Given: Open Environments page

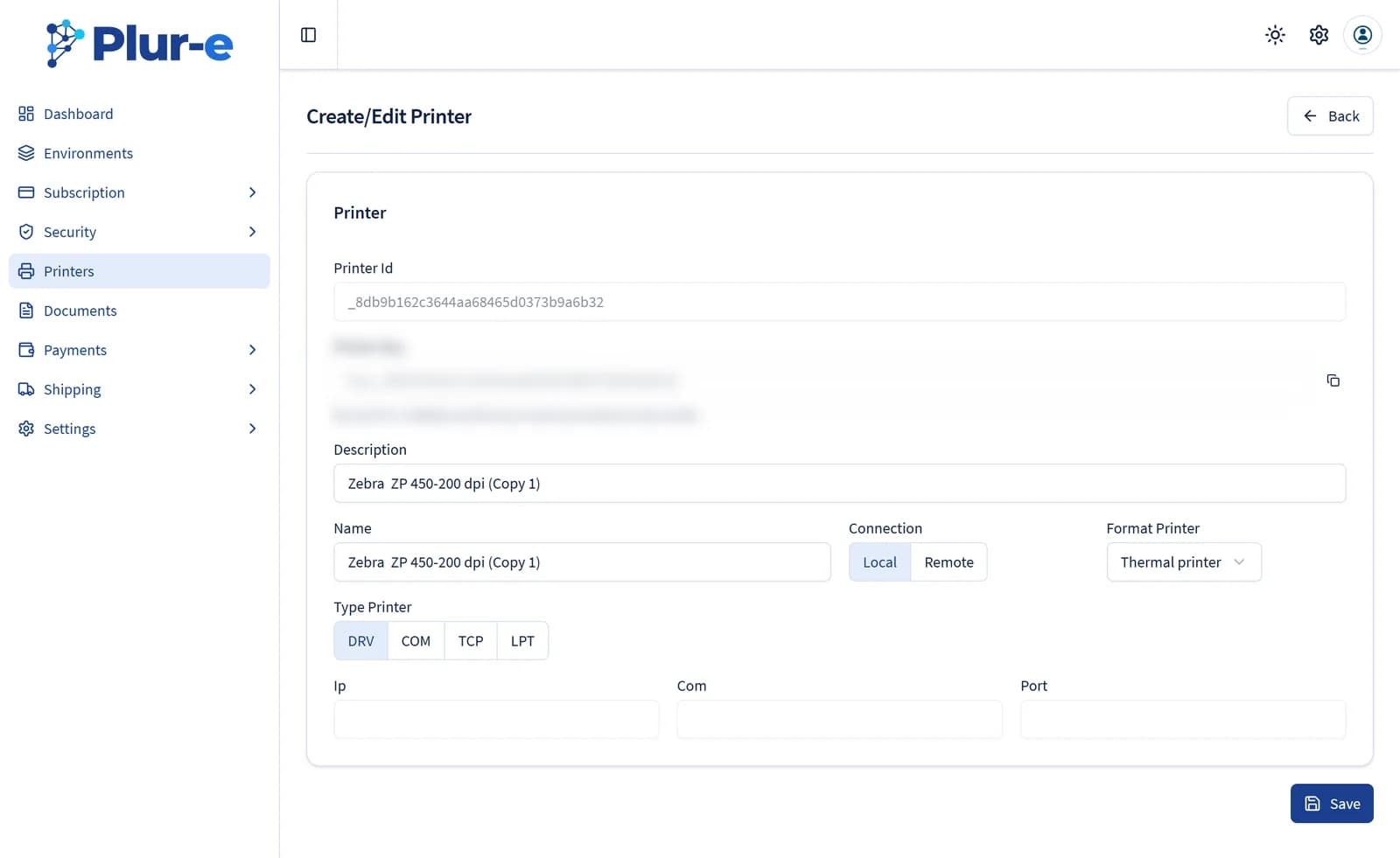Looking at the screenshot, I should [x=139, y=153].
